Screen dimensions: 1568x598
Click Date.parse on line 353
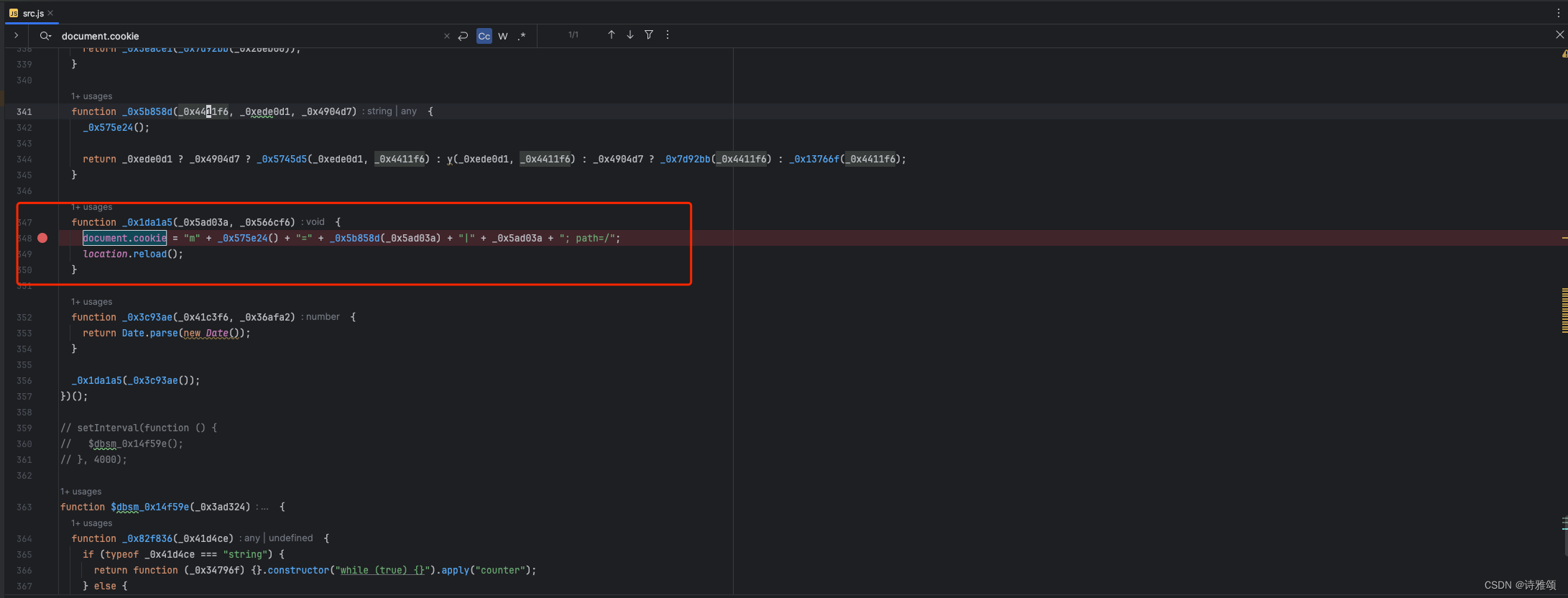coord(149,333)
